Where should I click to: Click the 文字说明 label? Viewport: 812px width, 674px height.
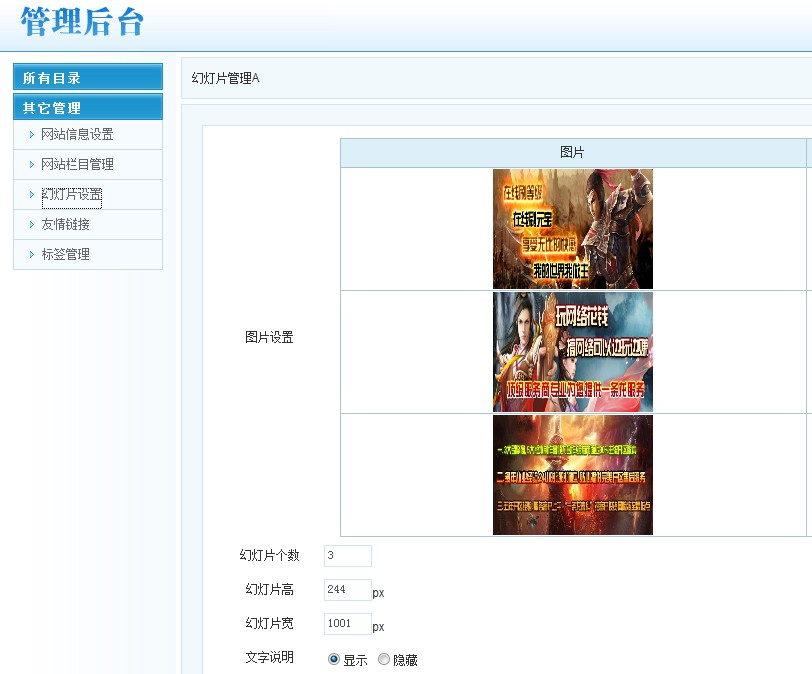click(x=269, y=657)
